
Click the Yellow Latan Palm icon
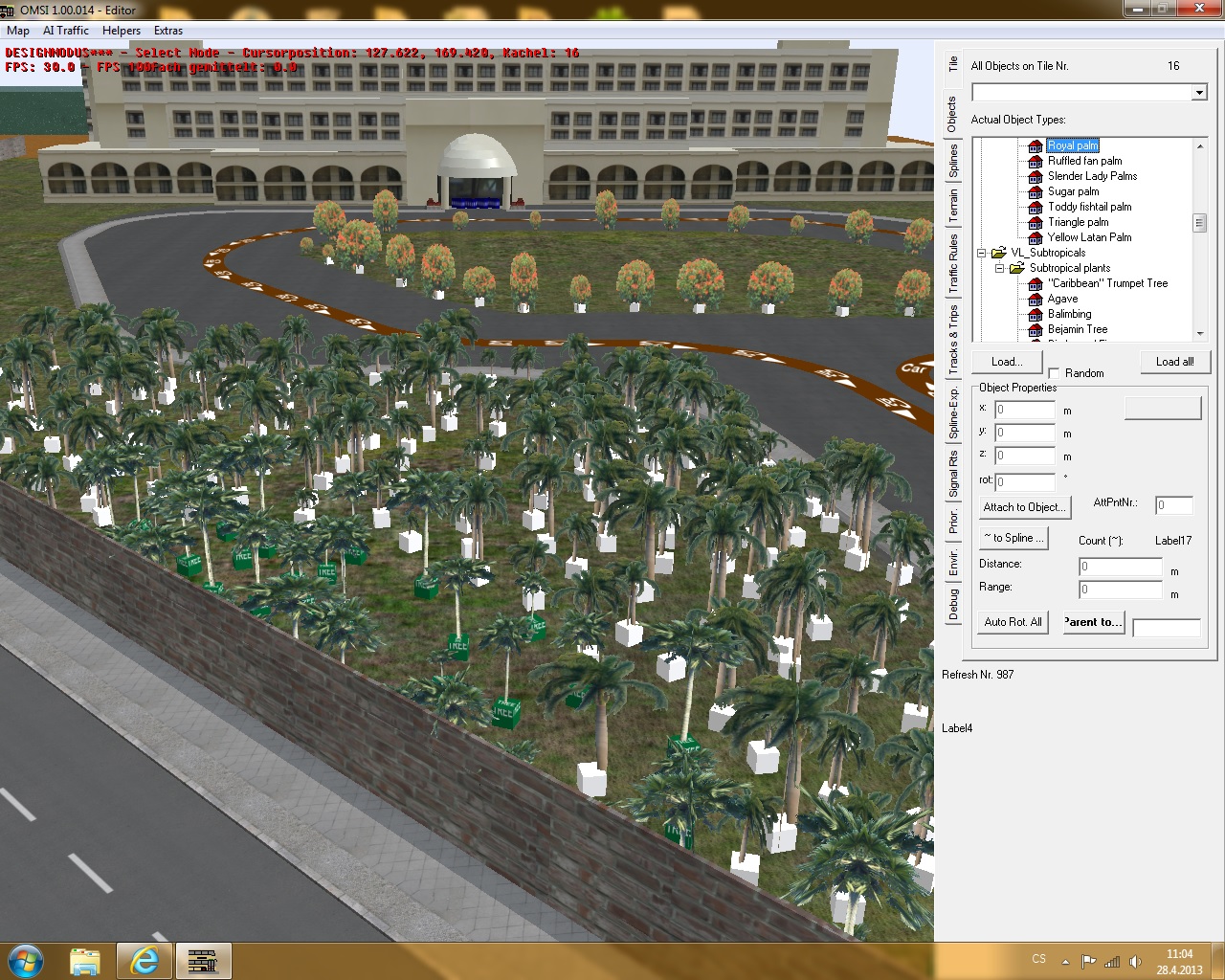[1035, 238]
